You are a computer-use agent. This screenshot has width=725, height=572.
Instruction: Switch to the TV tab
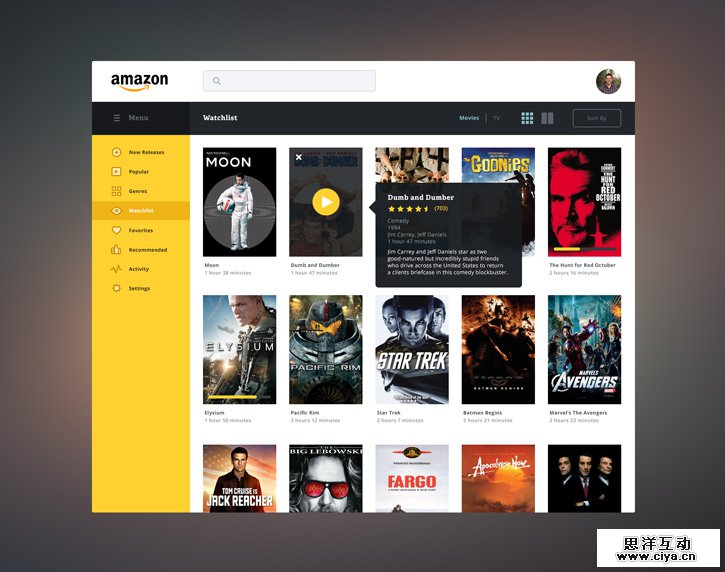(496, 118)
